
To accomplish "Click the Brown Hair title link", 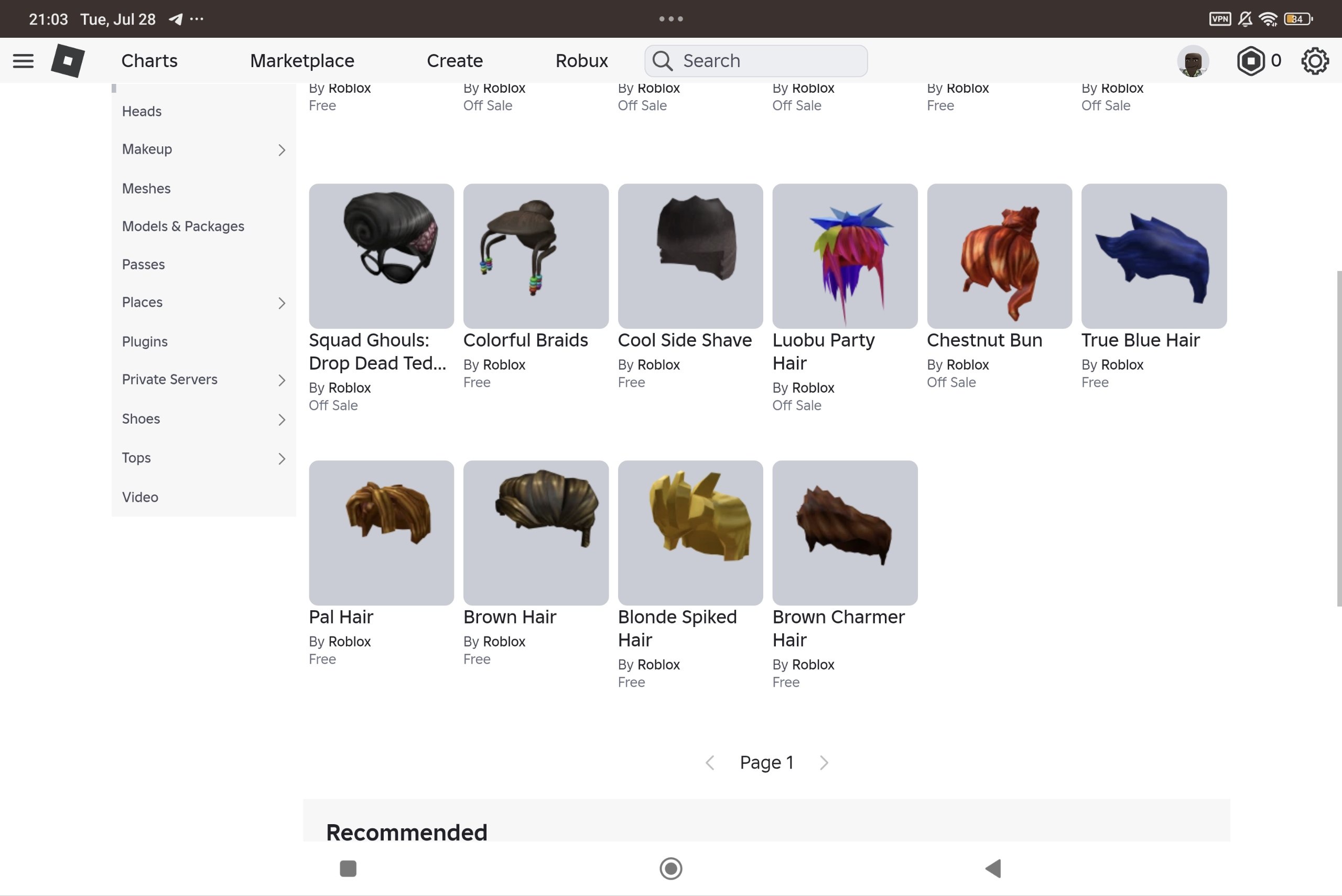I will pos(510,617).
